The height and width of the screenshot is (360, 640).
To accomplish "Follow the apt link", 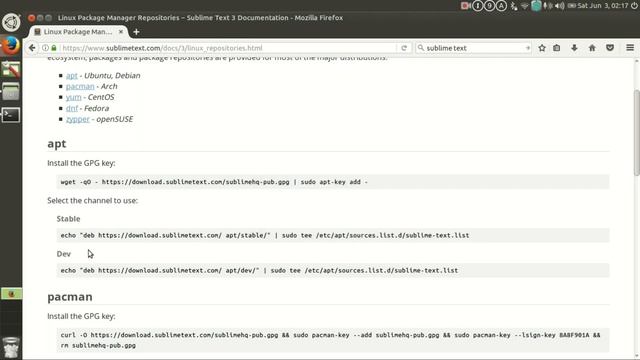I will click(x=71, y=76).
